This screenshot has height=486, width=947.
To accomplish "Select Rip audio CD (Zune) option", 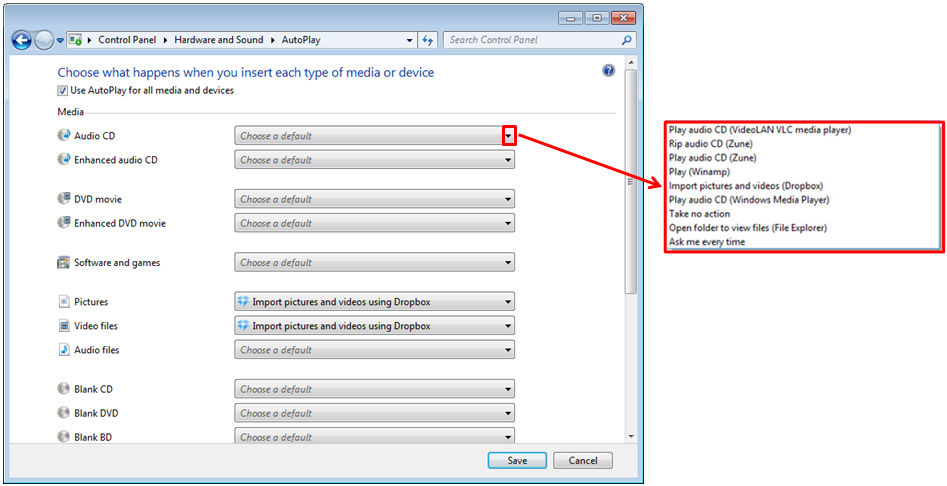I will tap(710, 144).
